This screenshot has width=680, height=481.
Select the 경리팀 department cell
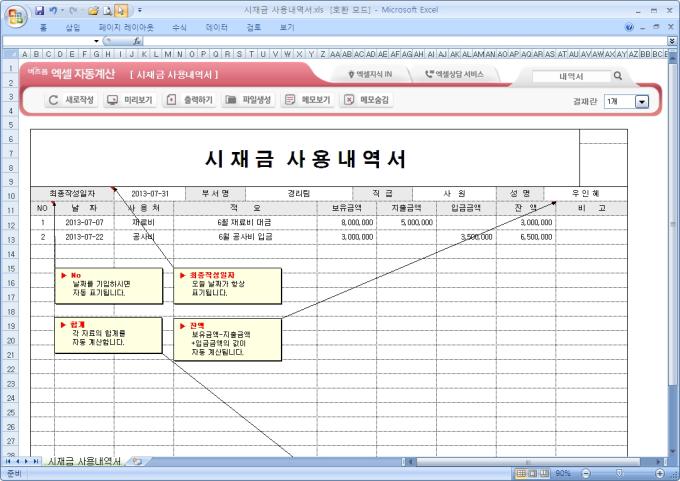click(x=299, y=193)
